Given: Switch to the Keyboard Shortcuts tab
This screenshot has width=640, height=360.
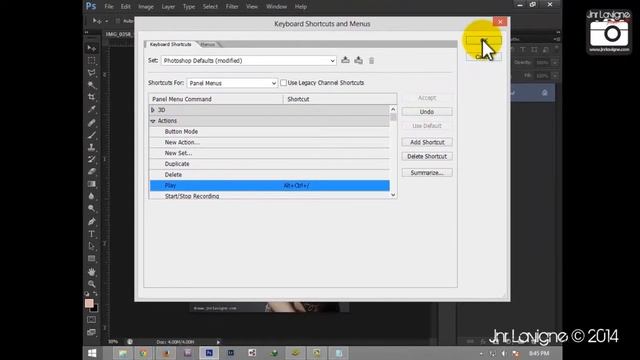Looking at the screenshot, I should (x=170, y=44).
